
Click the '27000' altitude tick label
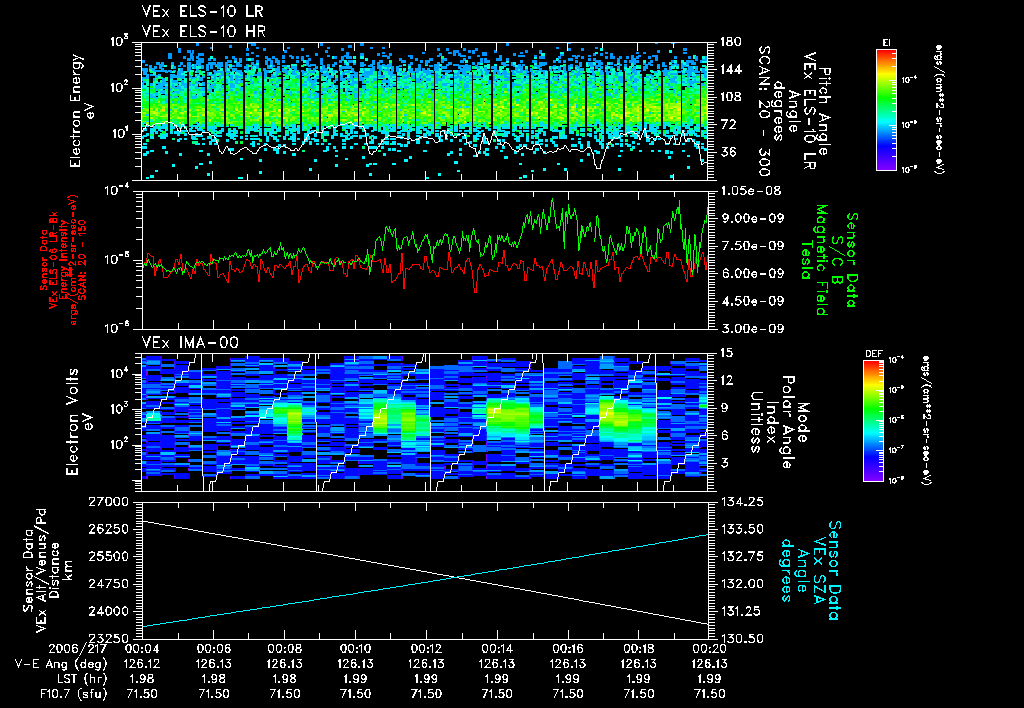(x=109, y=502)
